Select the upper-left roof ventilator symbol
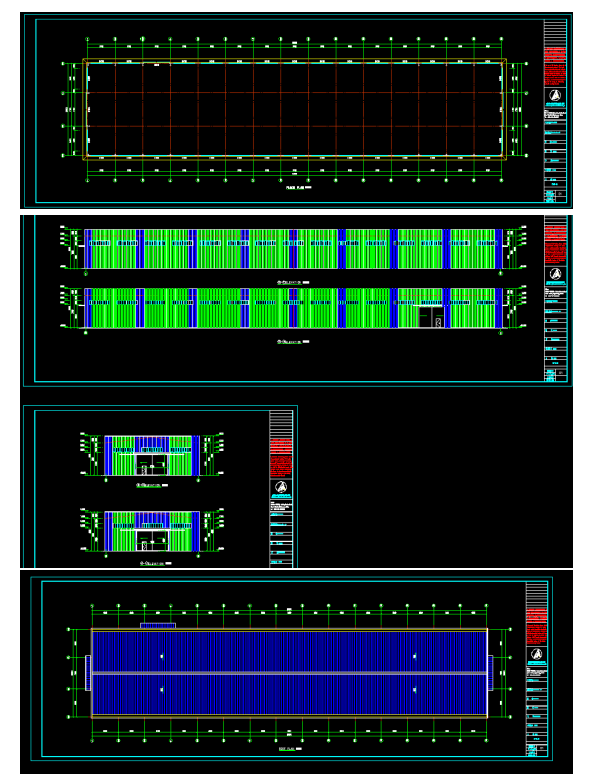Image resolution: width=590 pixels, height=783 pixels. click(162, 657)
